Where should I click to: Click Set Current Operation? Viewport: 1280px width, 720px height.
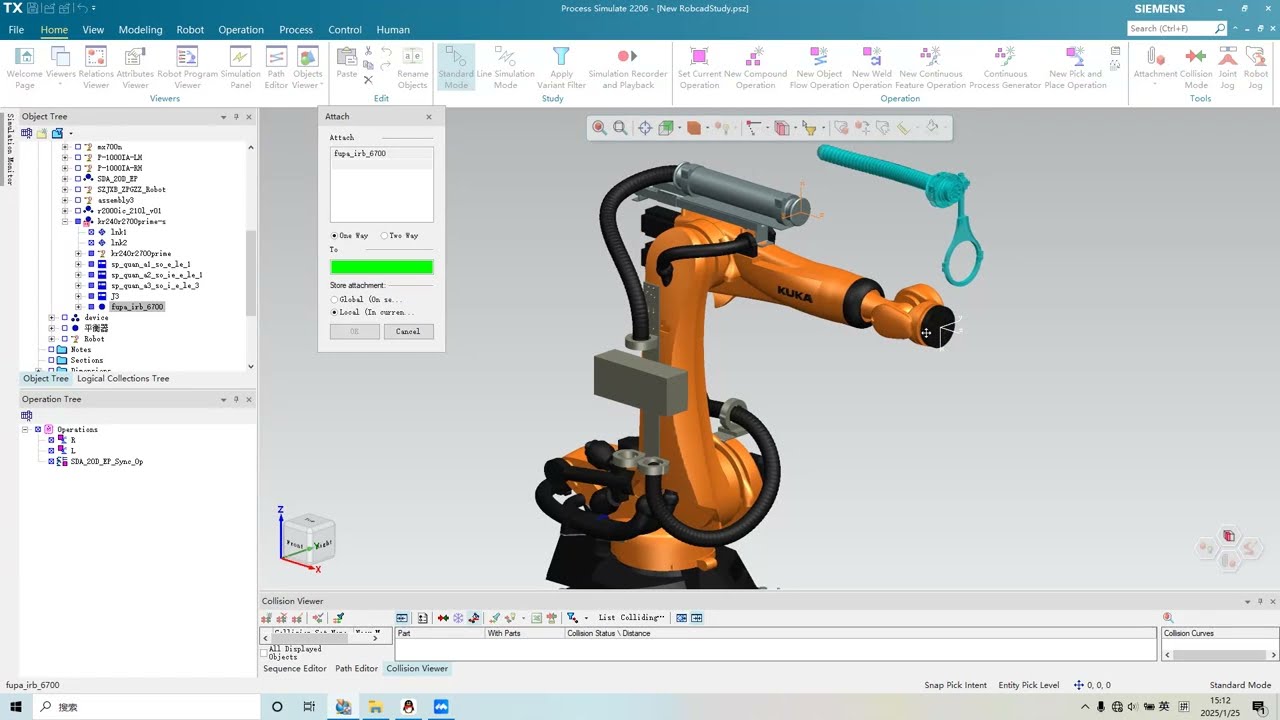tap(699, 67)
